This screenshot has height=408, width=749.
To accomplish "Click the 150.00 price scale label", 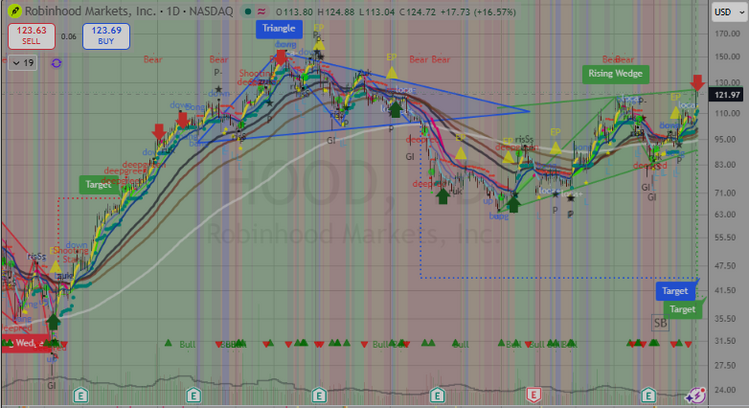I will pyautogui.click(x=727, y=57).
